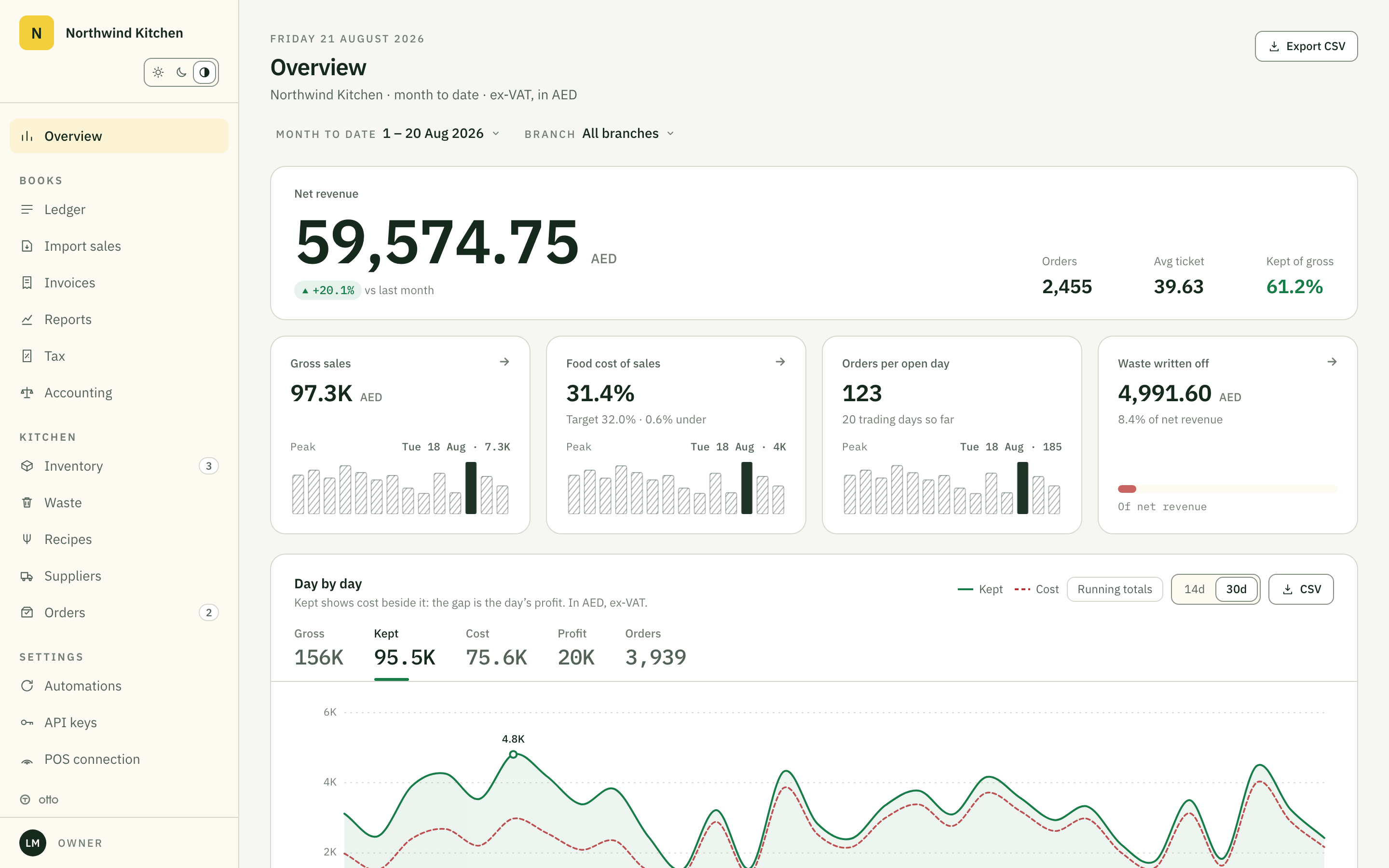Click the Ledger lines icon

pyautogui.click(x=27, y=210)
